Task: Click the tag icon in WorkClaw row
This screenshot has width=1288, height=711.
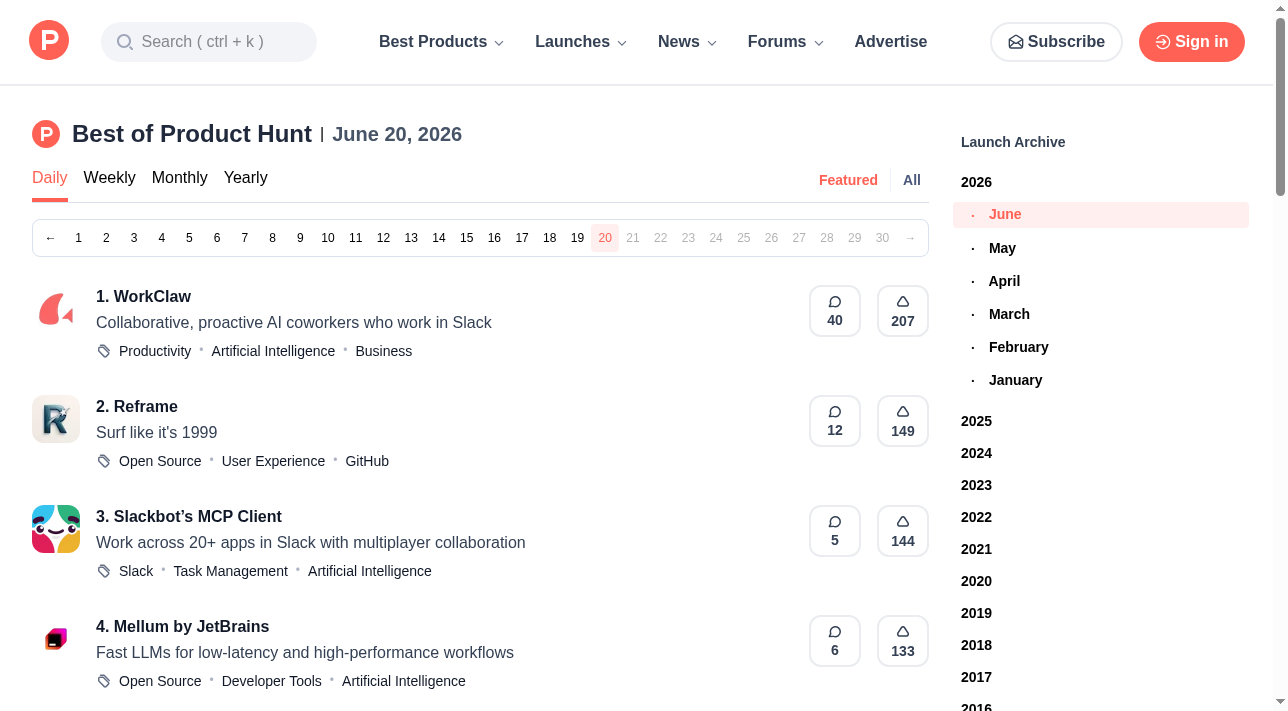Action: click(104, 351)
